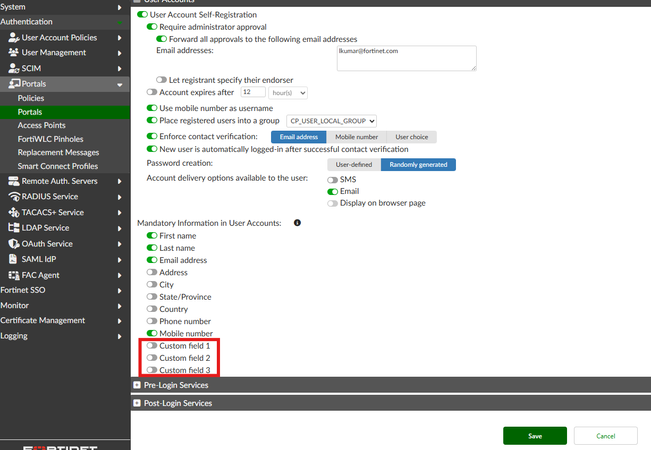651x450 pixels.
Task: Toggle Email address mandatory field
Action: [x=152, y=260]
